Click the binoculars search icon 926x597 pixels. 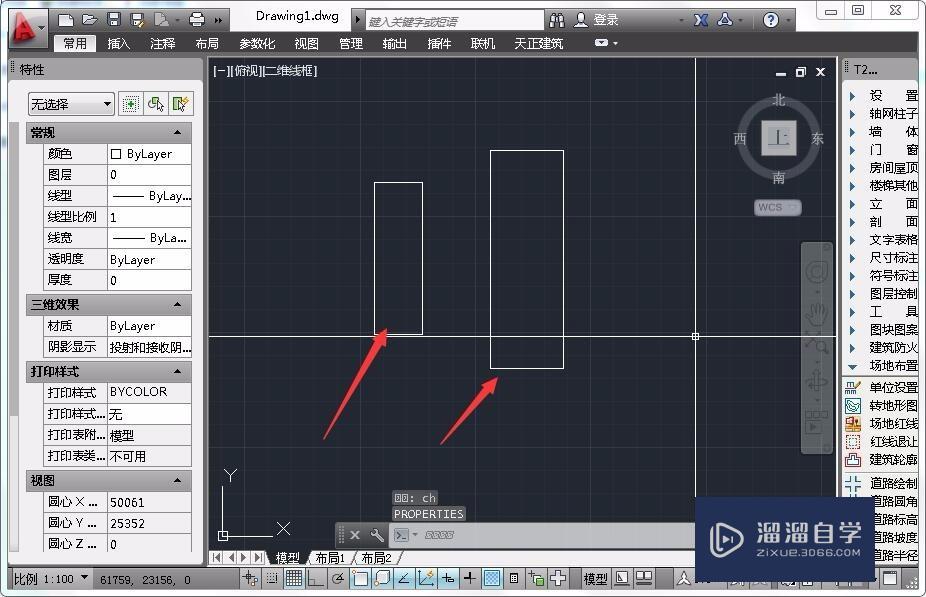(x=556, y=20)
